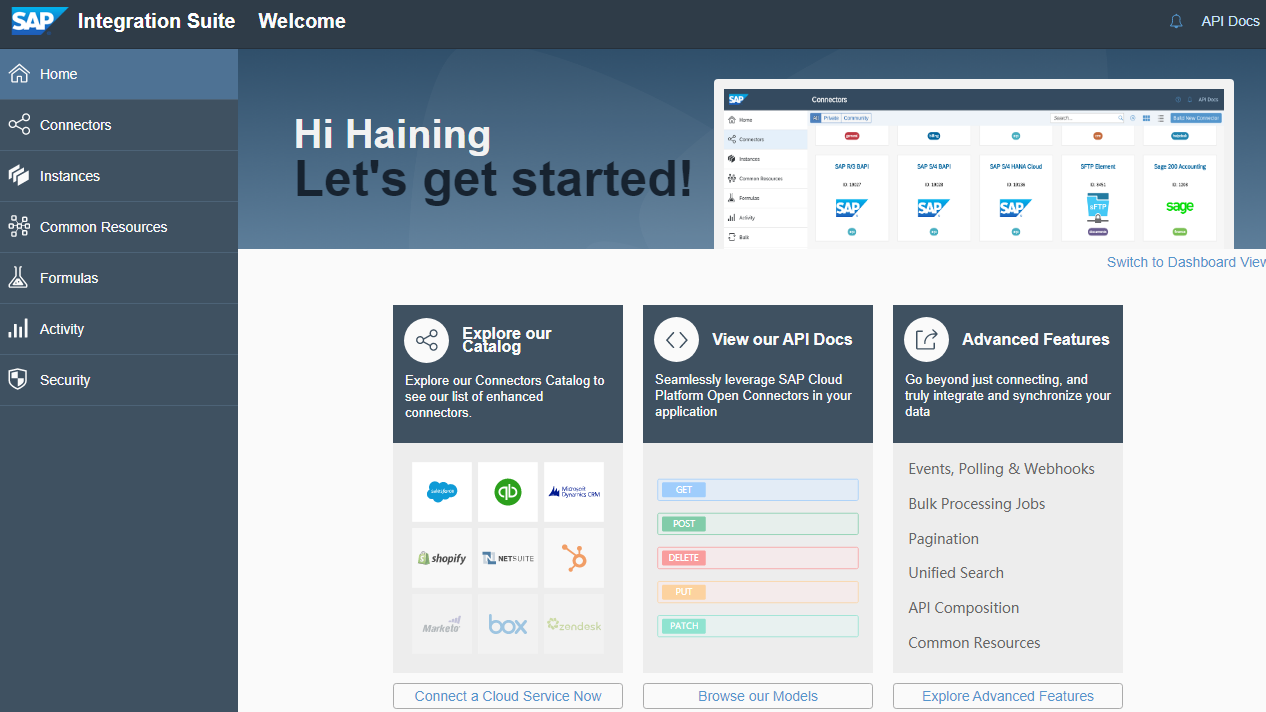Click the Activity bar-chart icon in sidebar
Viewport: 1266px width, 712px height.
click(18, 329)
